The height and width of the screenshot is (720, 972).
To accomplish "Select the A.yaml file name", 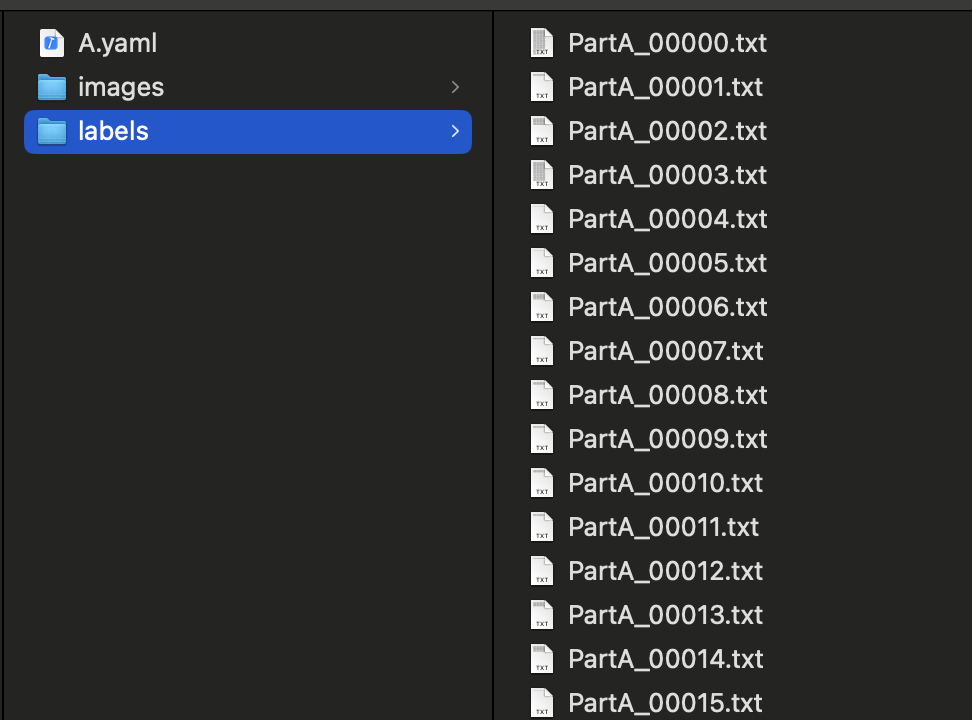I will [117, 43].
